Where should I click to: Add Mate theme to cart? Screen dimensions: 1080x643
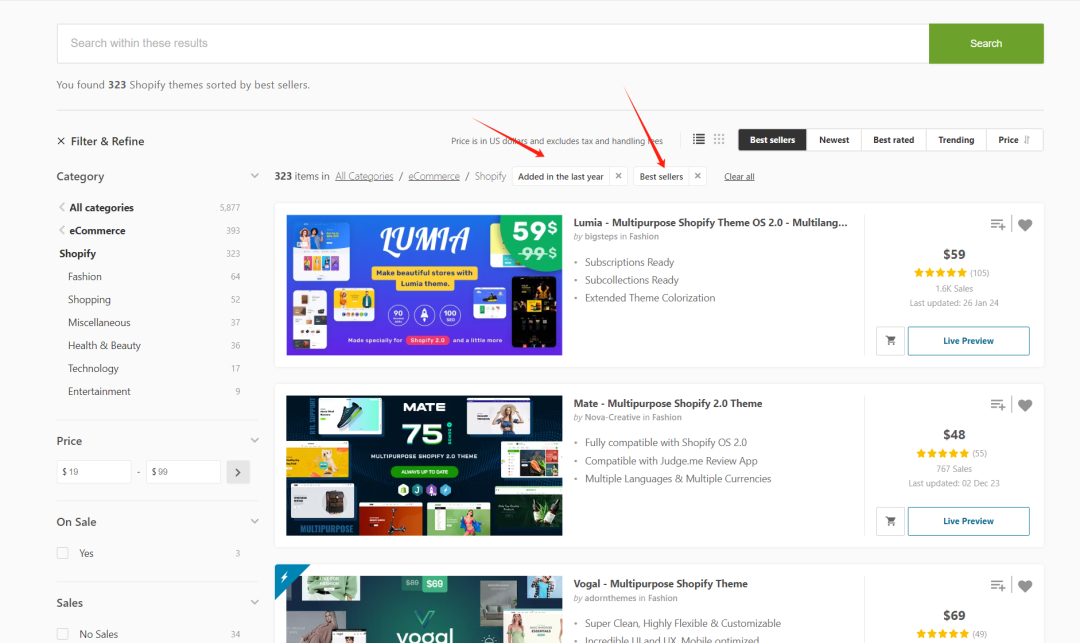[888, 521]
